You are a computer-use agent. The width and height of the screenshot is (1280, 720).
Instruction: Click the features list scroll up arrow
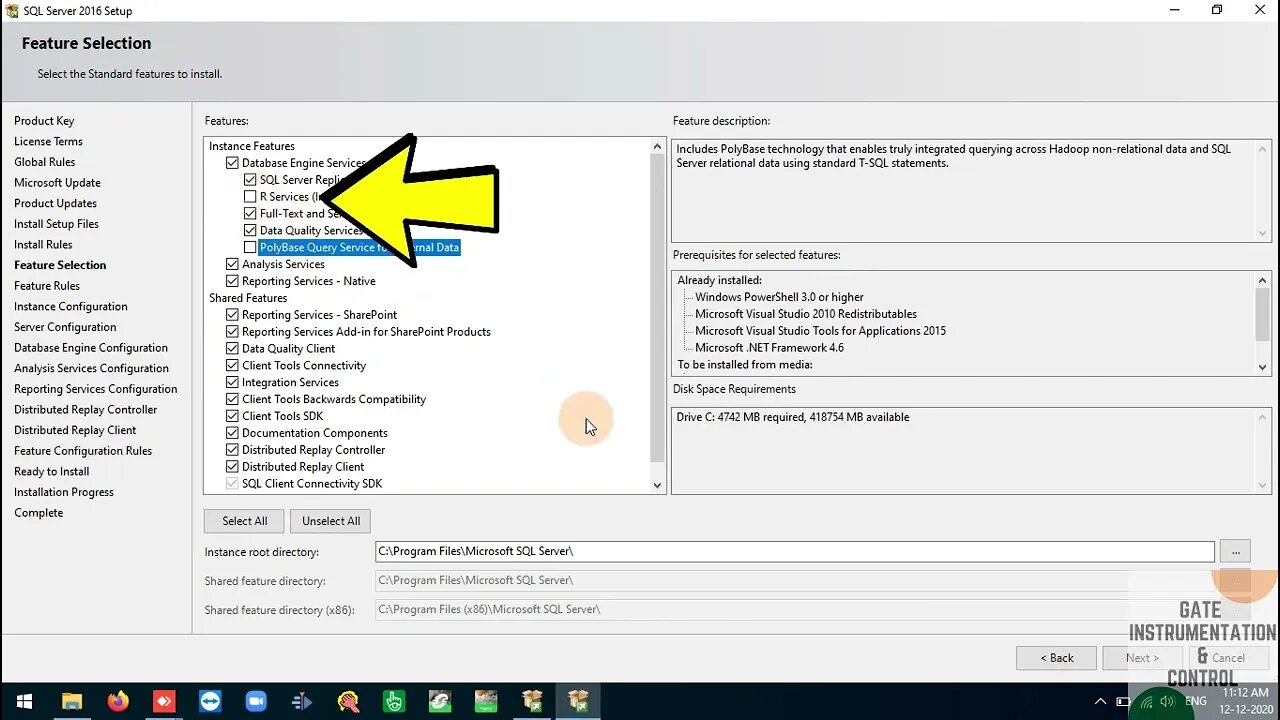click(657, 147)
